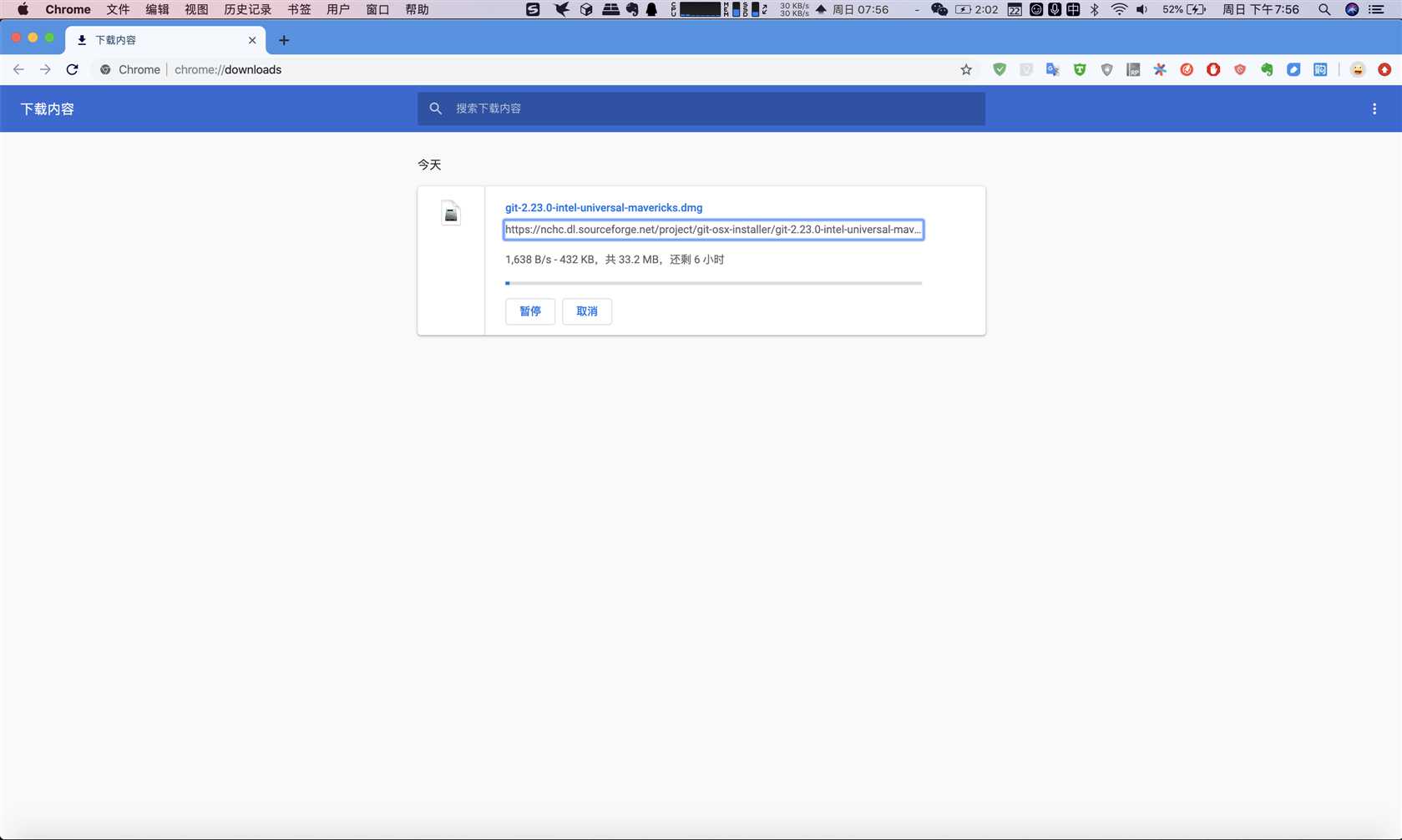Click the sourceforge download URL
This screenshot has width=1402, height=840.
[713, 230]
